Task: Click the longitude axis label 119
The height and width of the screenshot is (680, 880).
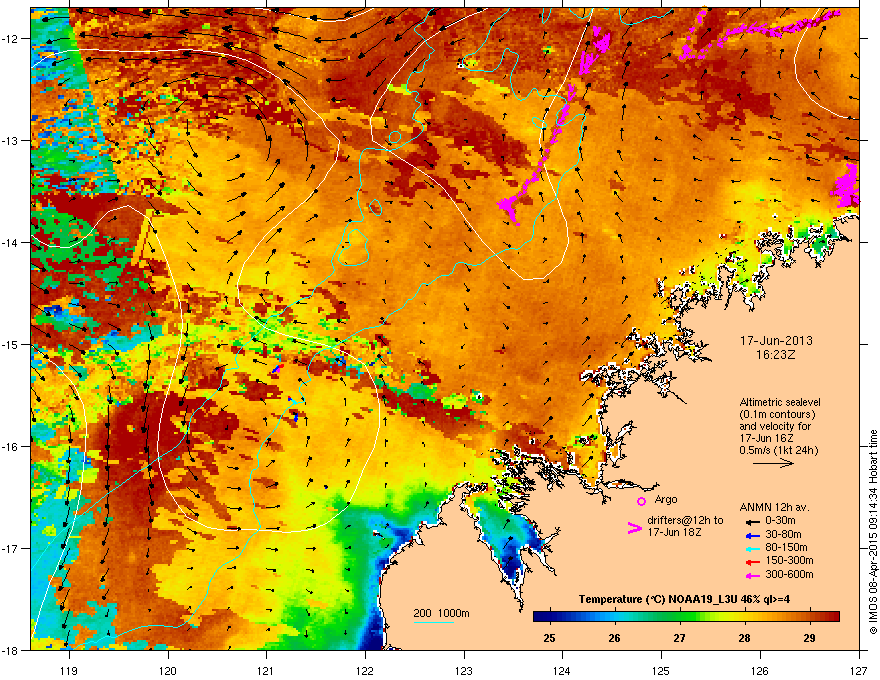Action: (69, 671)
